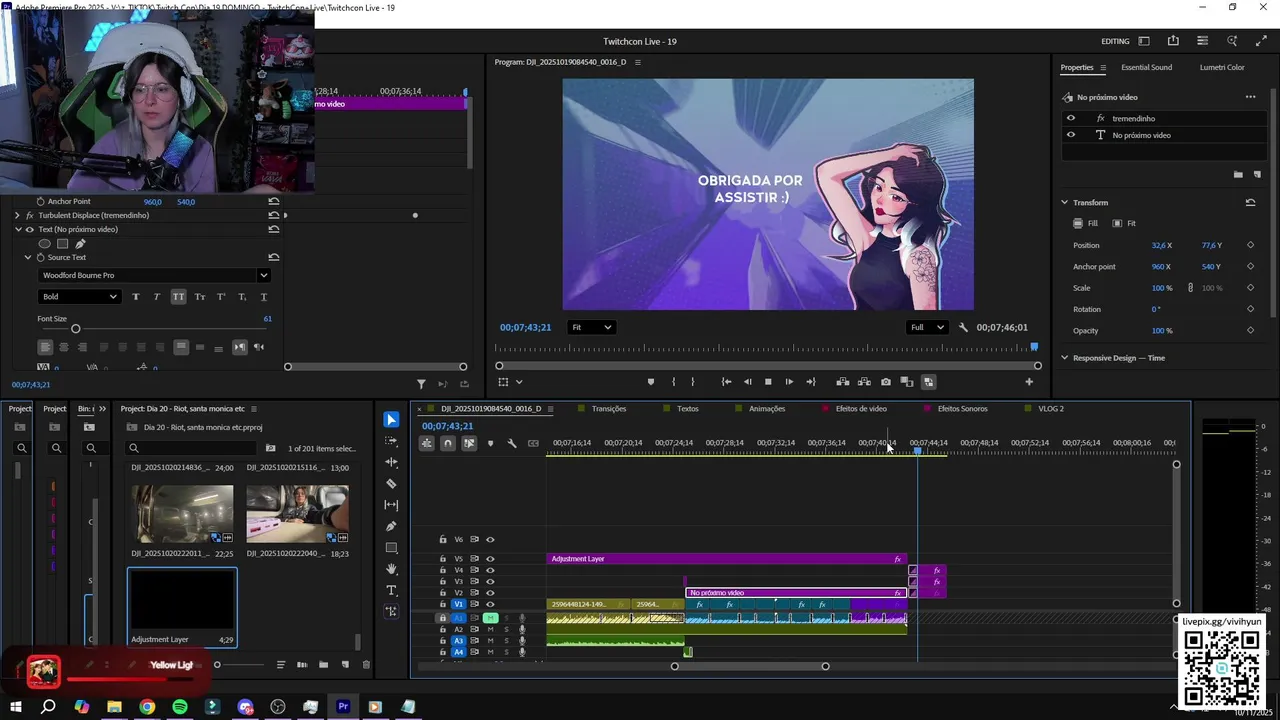Open Spotify from the Windows taskbar

click(180, 707)
